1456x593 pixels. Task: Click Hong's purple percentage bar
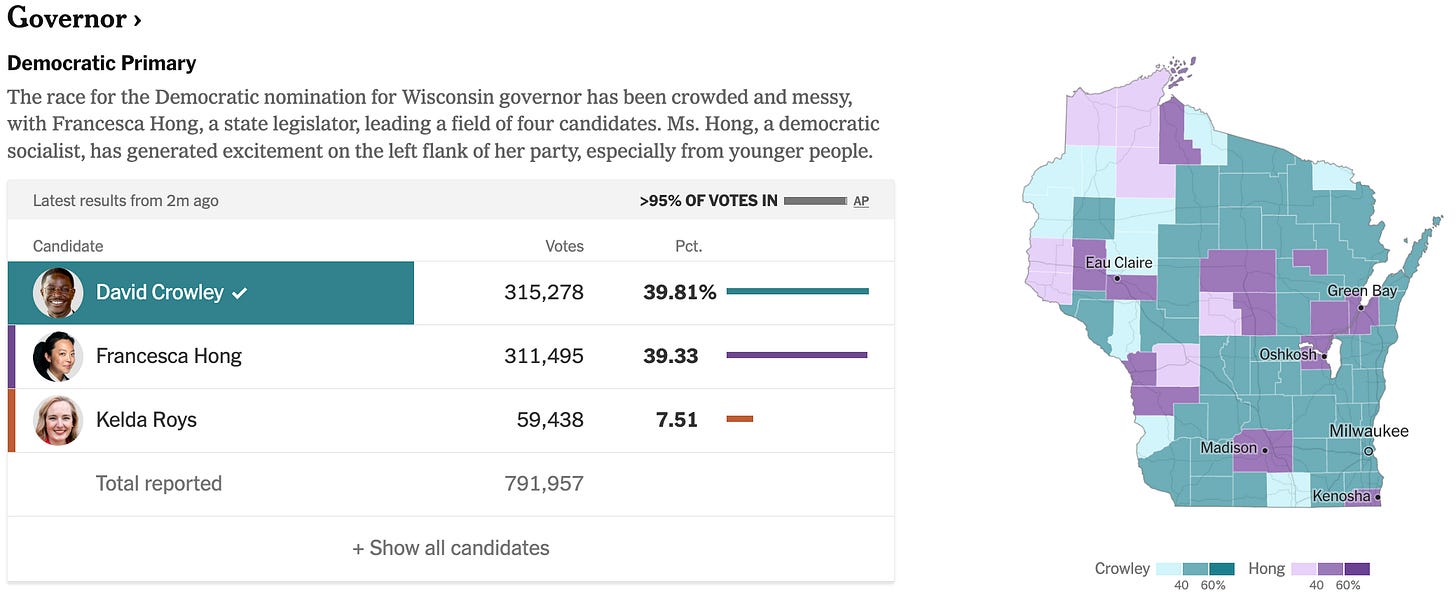(797, 355)
